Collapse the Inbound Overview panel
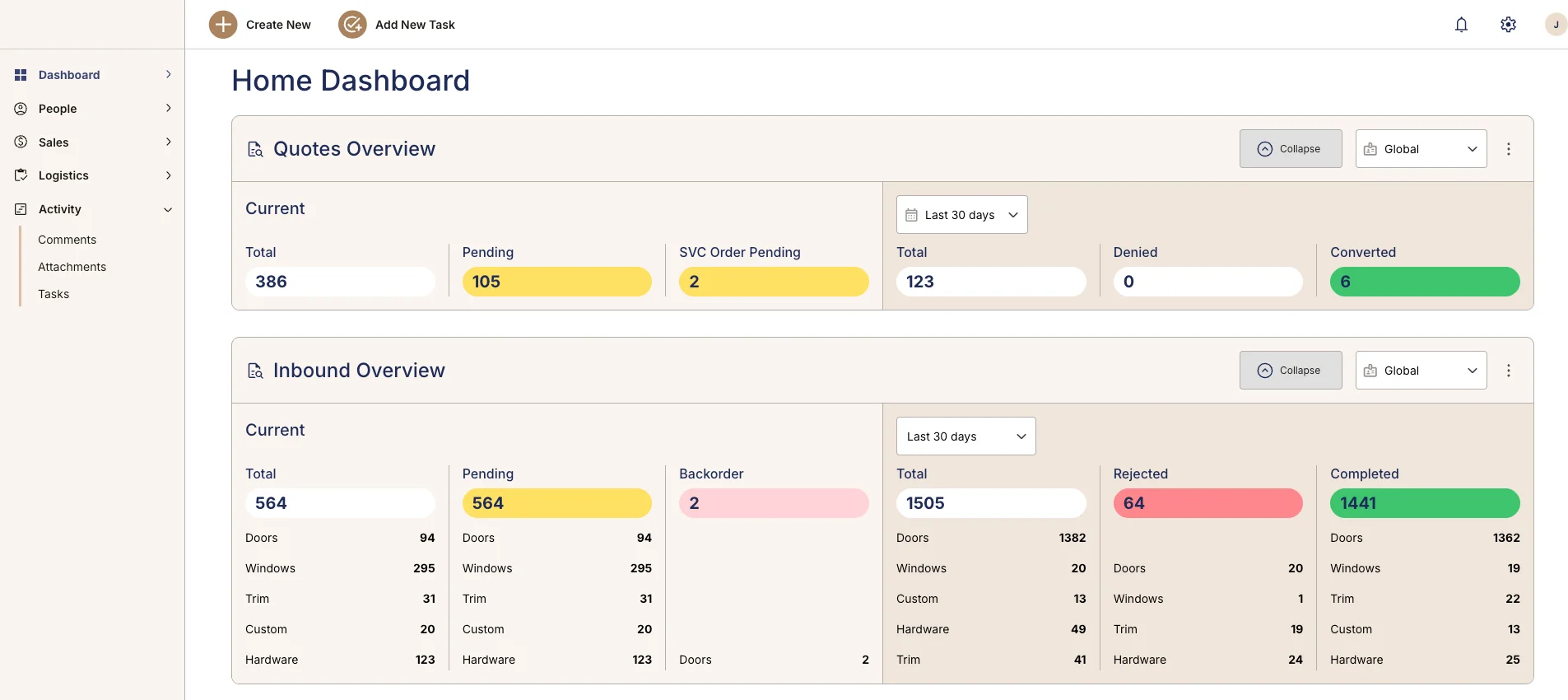Viewport: 1568px width, 700px height. (x=1290, y=371)
